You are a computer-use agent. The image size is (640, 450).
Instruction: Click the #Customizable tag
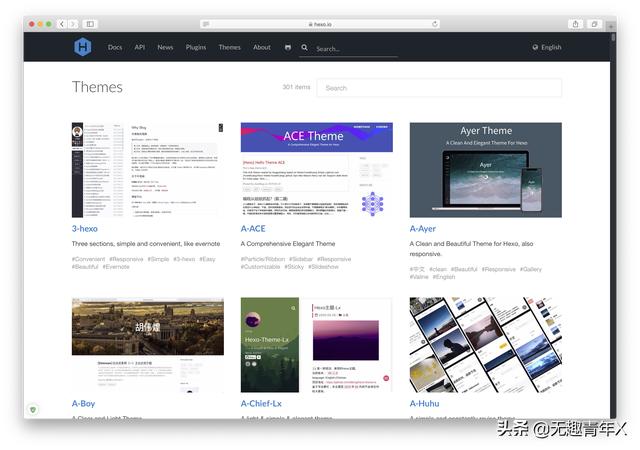260,267
